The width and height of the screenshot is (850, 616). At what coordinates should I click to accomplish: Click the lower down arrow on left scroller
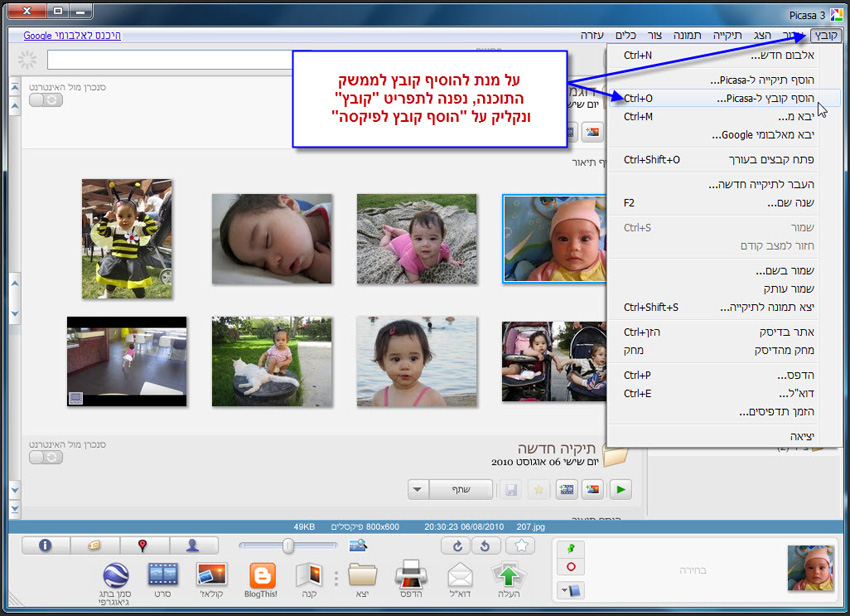[x=15, y=490]
